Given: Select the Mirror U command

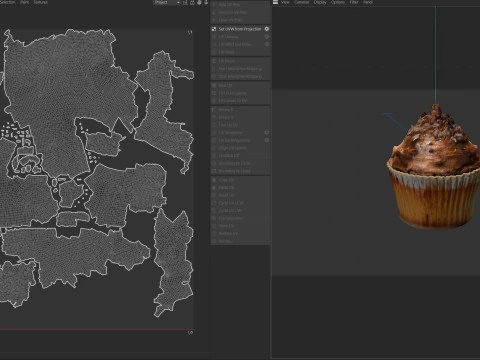Looking at the screenshot, I should 240,110.
